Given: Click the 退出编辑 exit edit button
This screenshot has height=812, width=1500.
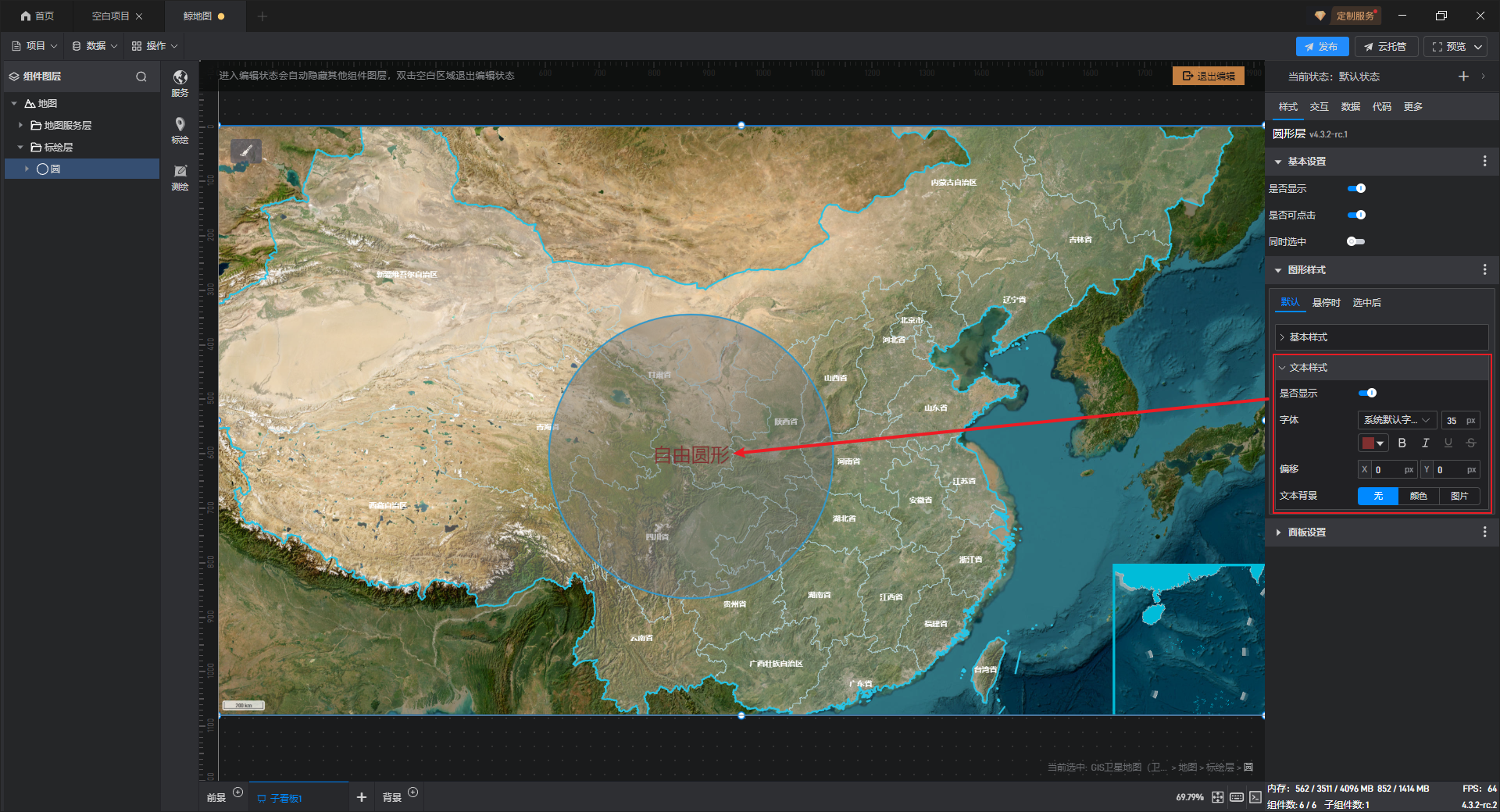Looking at the screenshot, I should pos(1209,76).
